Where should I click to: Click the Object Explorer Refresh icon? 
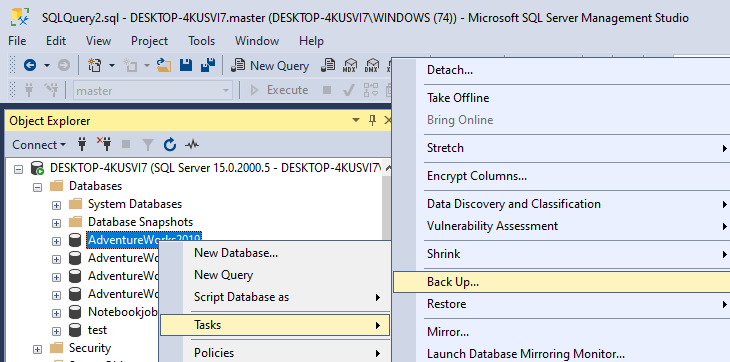(170, 145)
